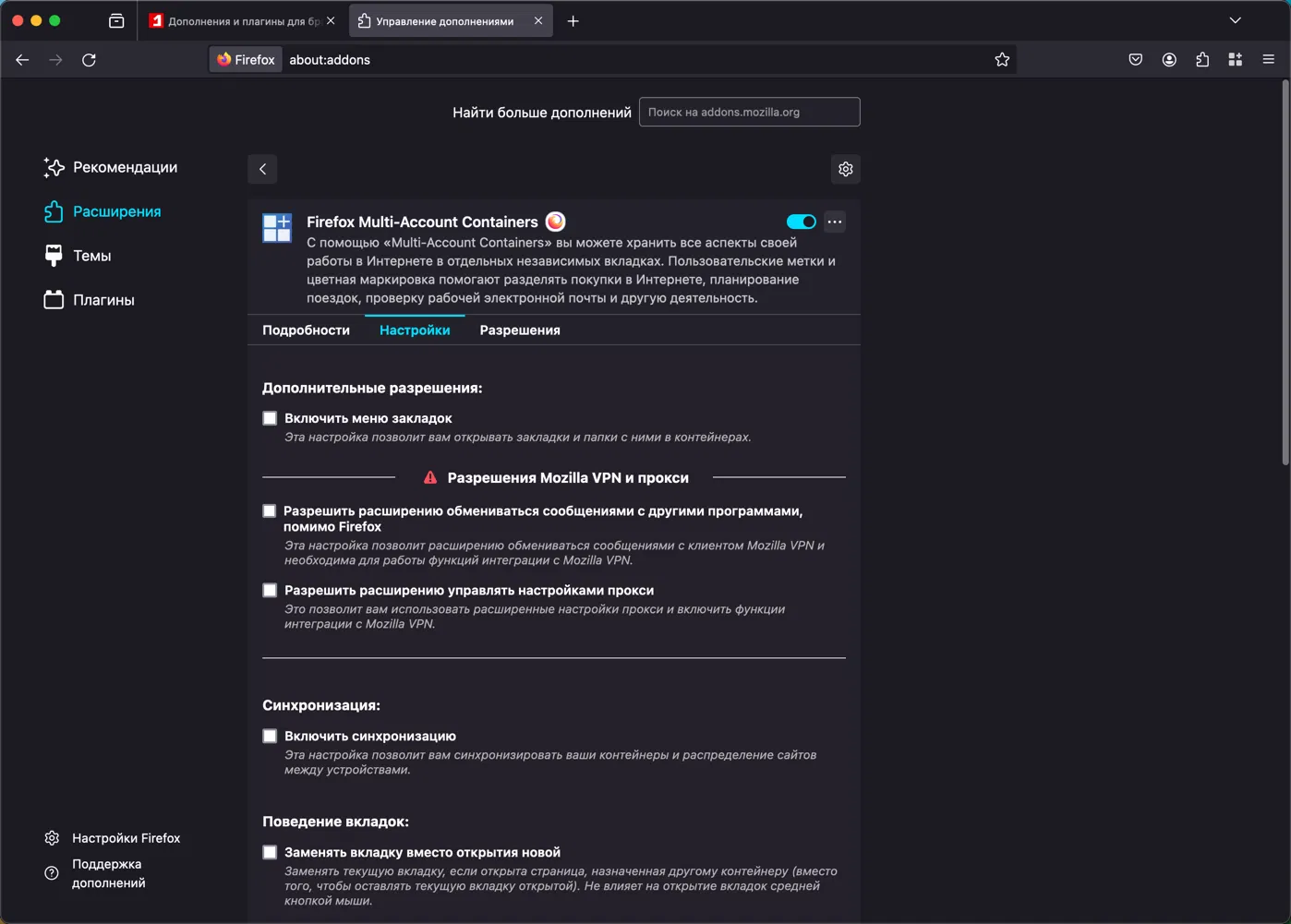Viewport: 1291px width, 924px height.
Task: Open Поддержка дополнений link
Action: (x=108, y=873)
